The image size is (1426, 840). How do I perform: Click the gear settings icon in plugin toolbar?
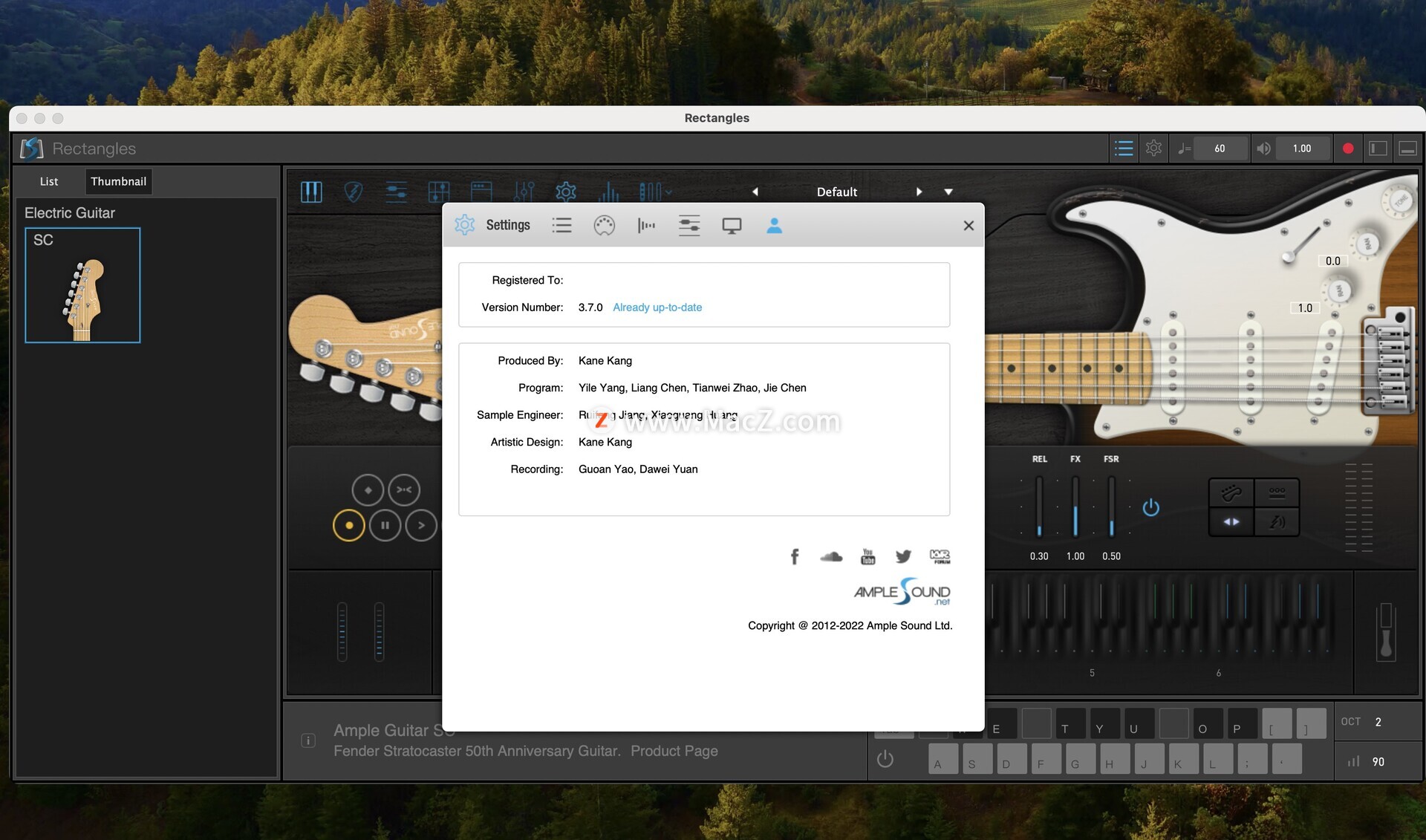(566, 192)
